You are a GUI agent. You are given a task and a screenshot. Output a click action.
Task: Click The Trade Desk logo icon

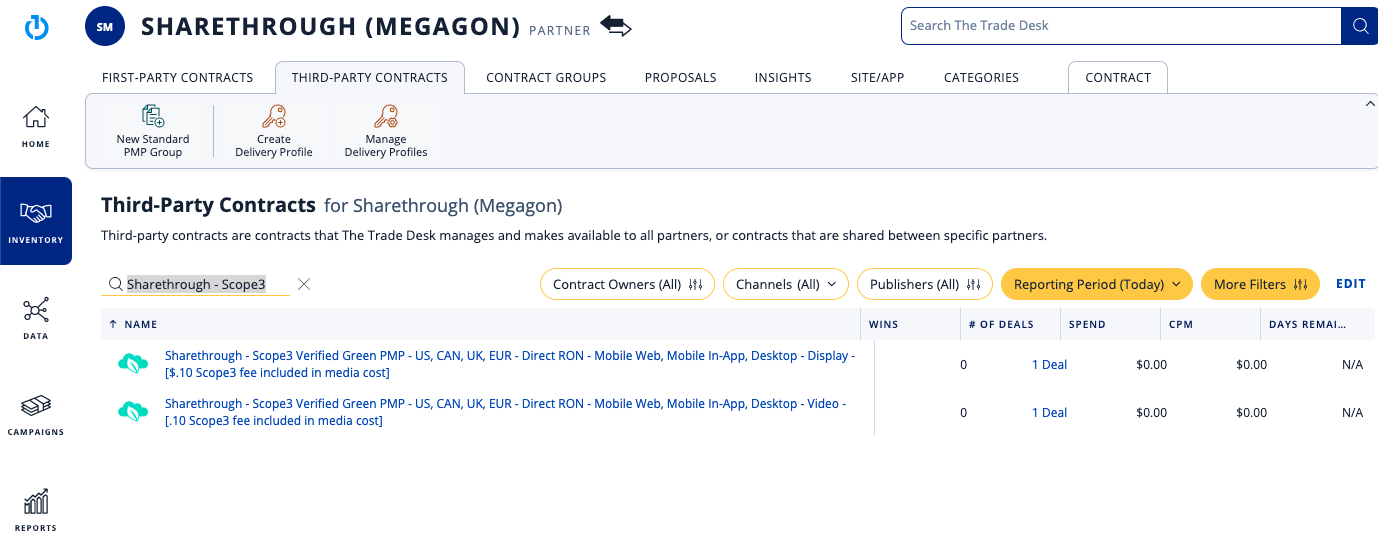pos(36,27)
